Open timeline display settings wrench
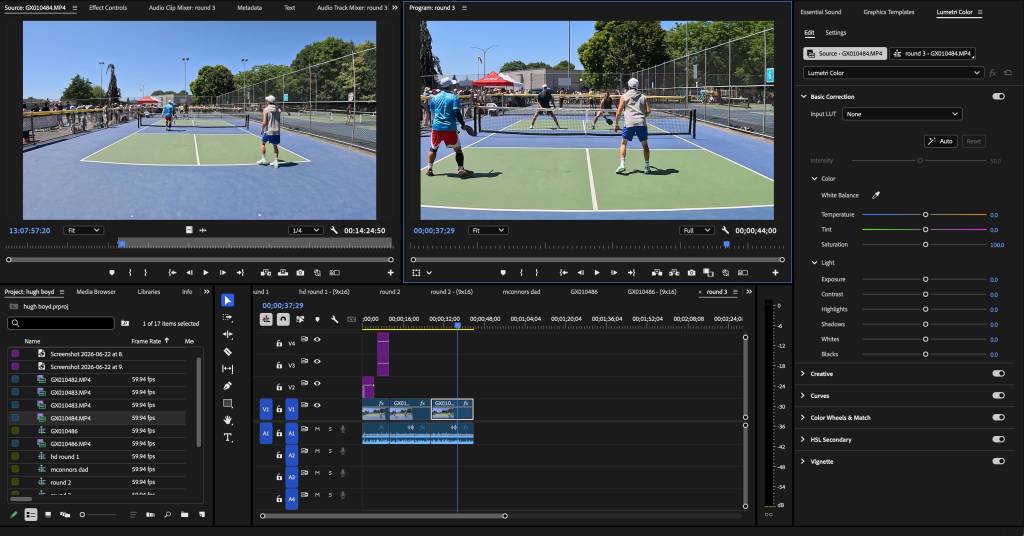Screen dimensions: 1024x536 334,319
